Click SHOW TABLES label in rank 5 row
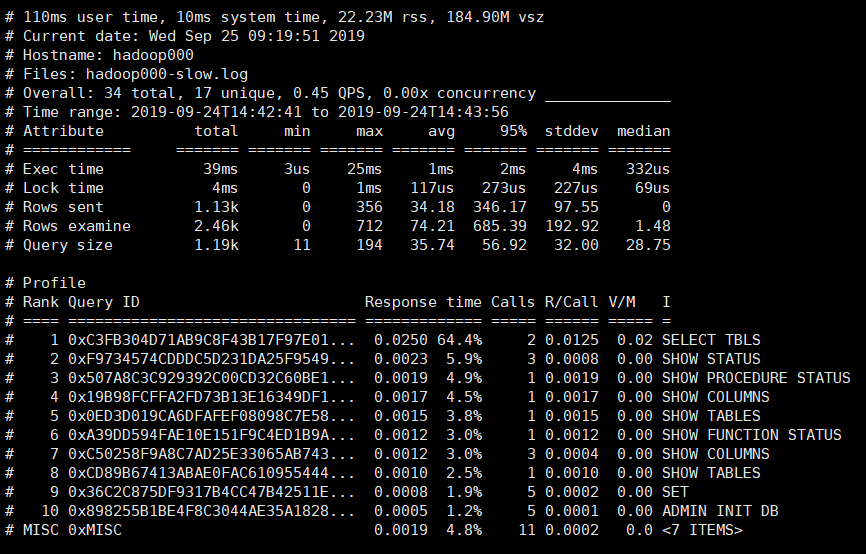The width and height of the screenshot is (866, 554). pyautogui.click(x=711, y=416)
